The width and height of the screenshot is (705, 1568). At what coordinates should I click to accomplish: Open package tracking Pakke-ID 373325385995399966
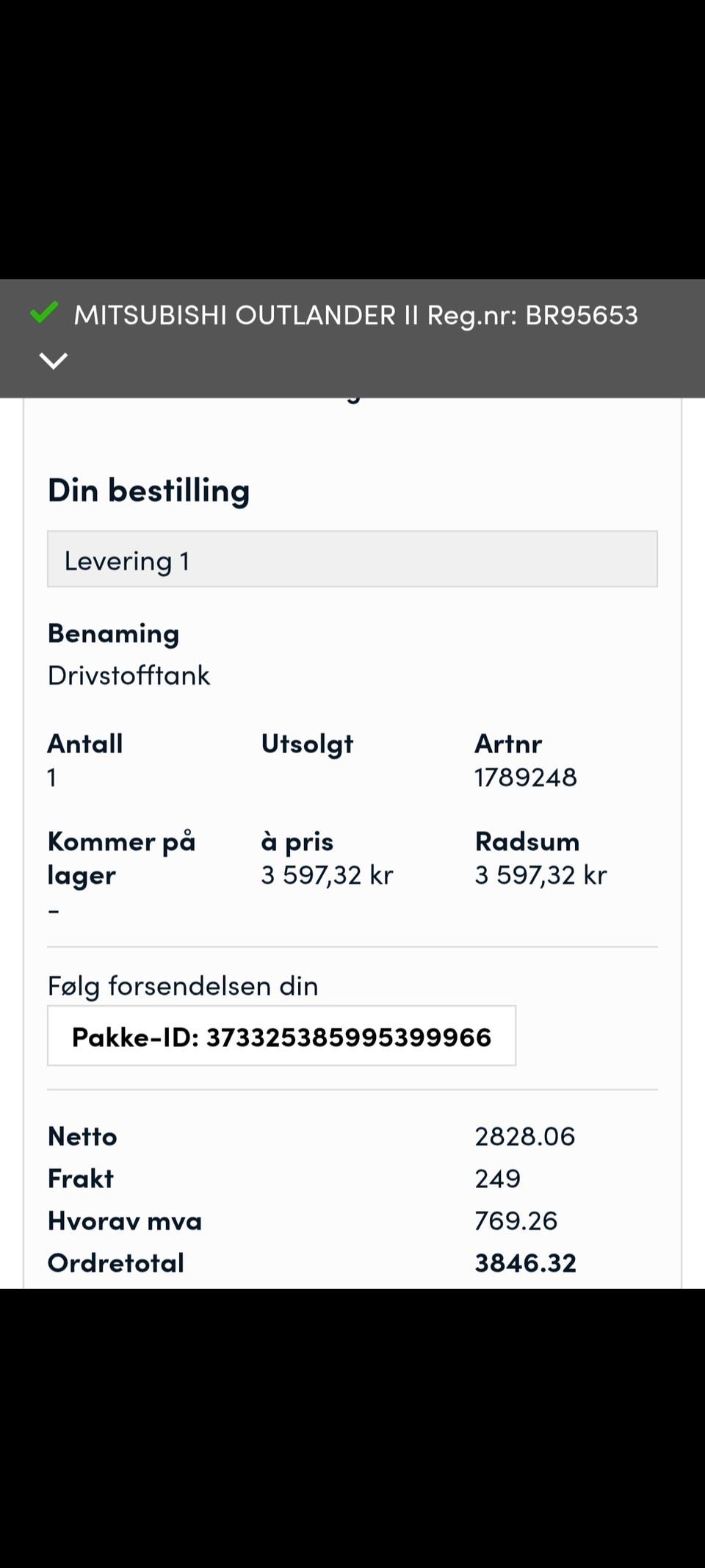[281, 1036]
